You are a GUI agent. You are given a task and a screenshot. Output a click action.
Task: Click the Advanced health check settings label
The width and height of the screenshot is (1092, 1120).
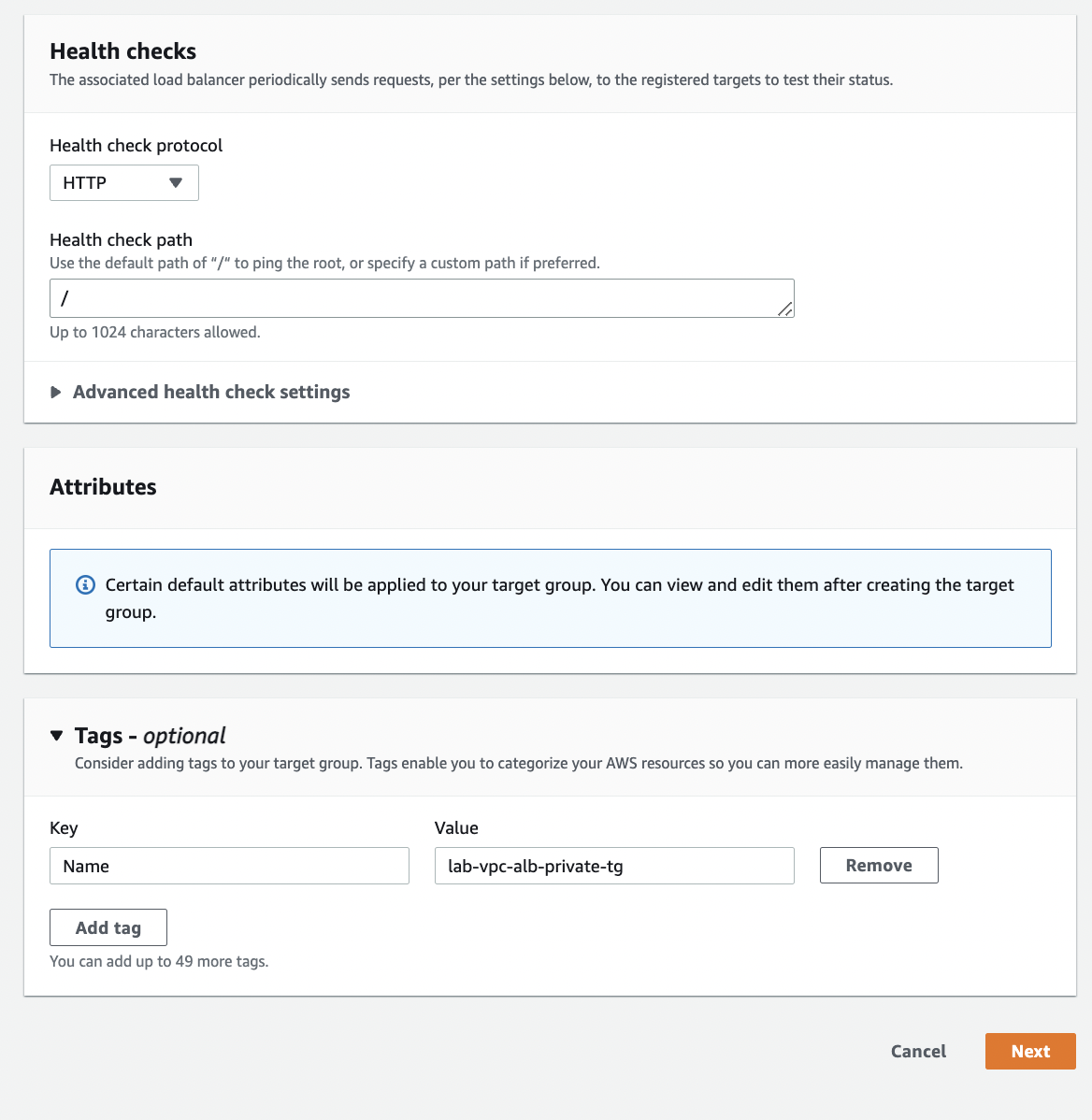point(211,392)
